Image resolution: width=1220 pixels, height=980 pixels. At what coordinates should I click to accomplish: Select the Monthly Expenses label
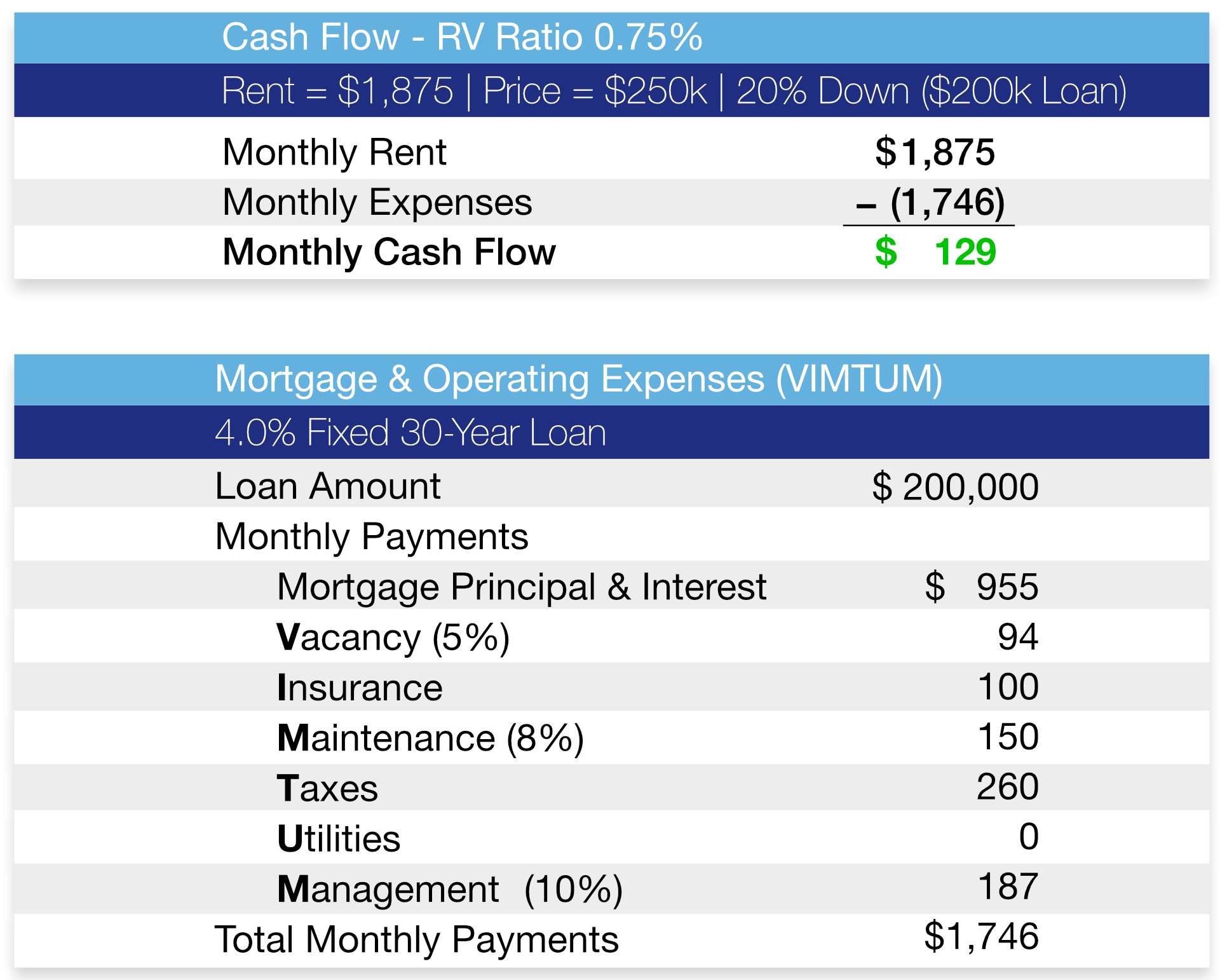click(377, 203)
